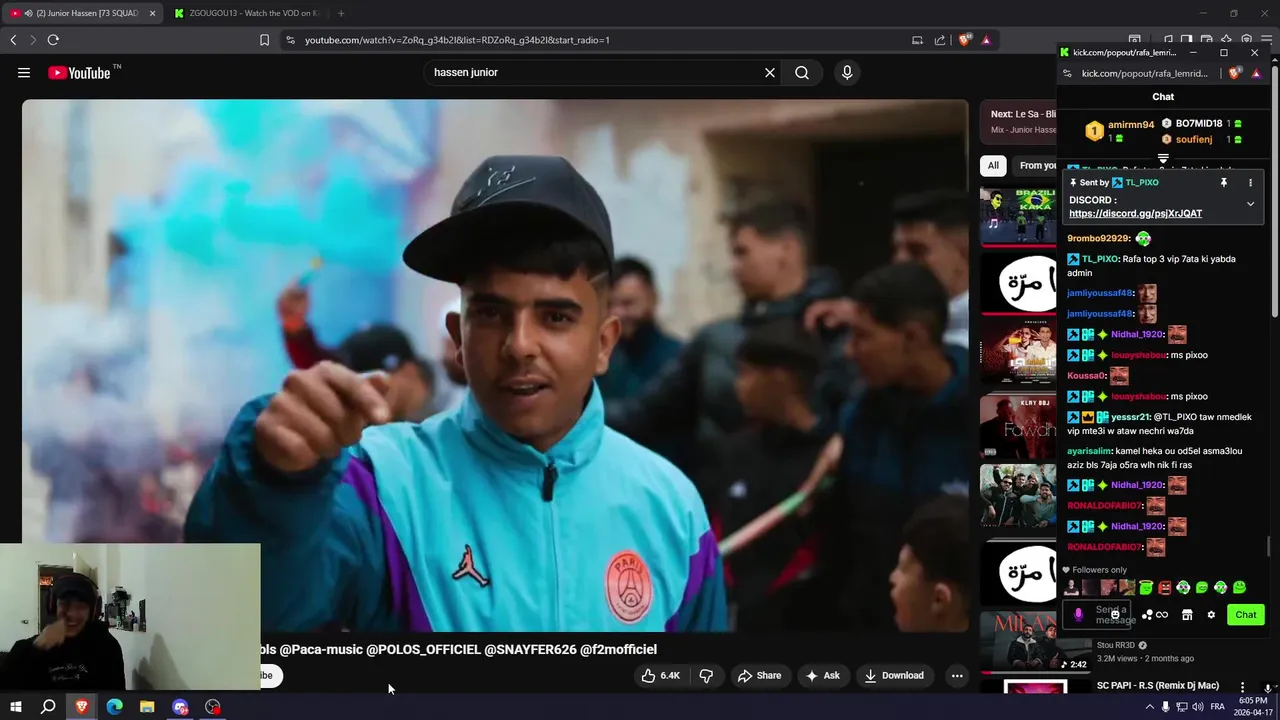Open Windows taskbar search
The width and height of the screenshot is (1280, 720).
point(48,707)
